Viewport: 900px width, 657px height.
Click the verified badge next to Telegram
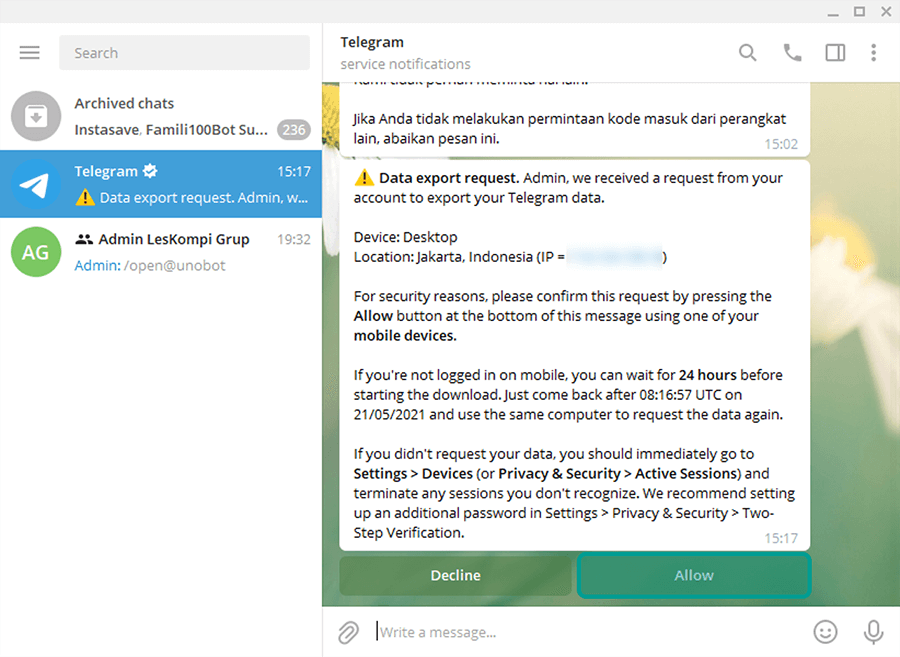click(x=150, y=171)
